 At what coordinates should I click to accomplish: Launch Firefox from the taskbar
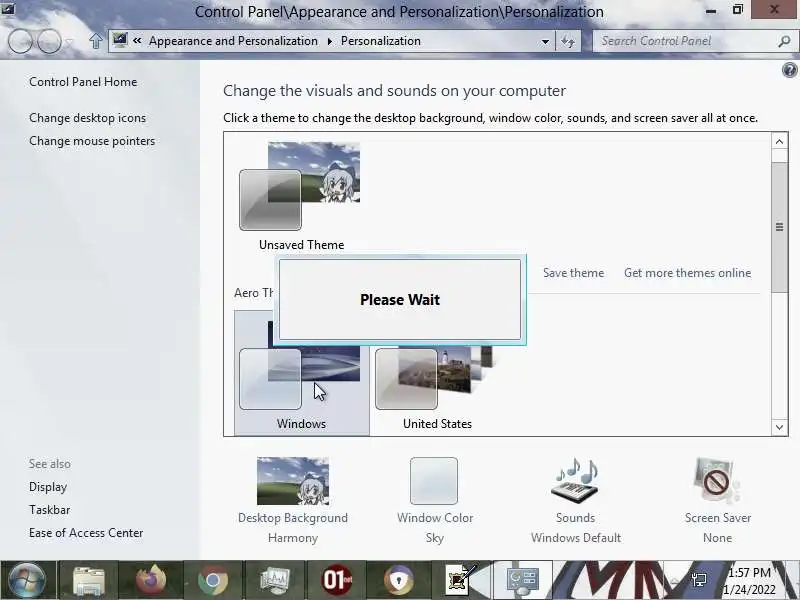[x=151, y=581]
